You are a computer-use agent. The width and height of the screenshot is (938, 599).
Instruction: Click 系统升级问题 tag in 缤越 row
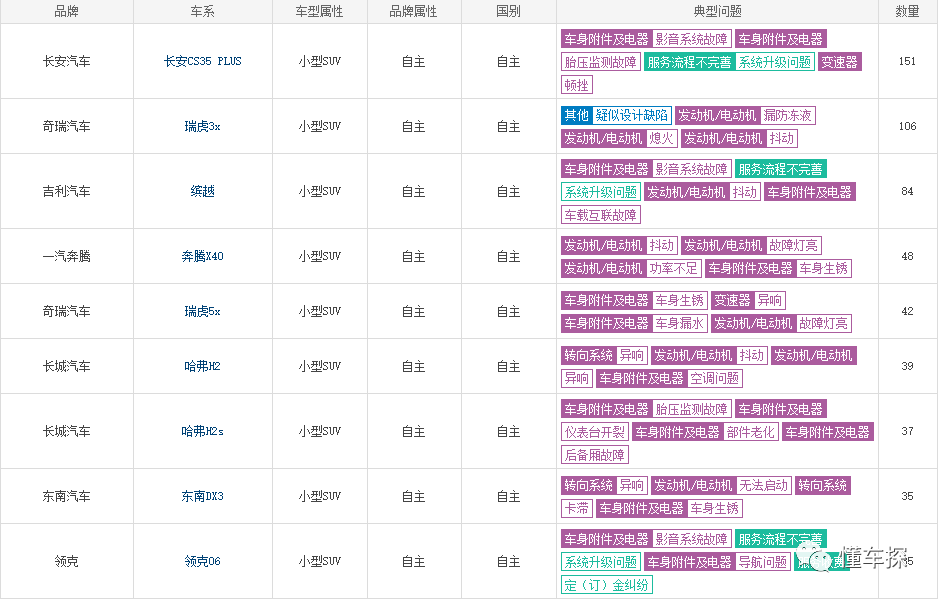(x=601, y=192)
